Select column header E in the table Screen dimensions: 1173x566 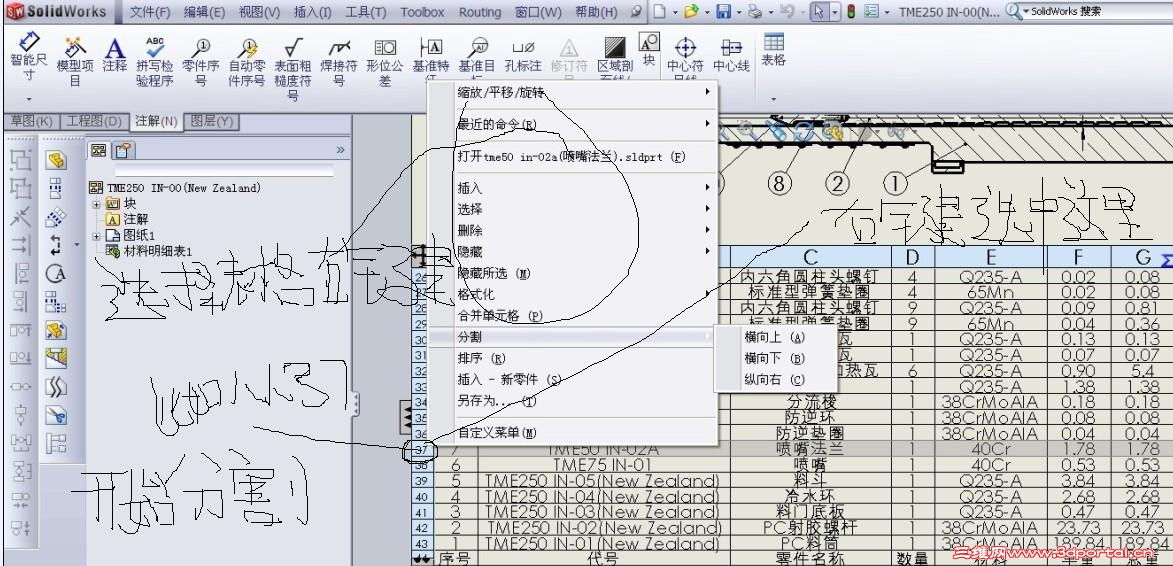990,257
